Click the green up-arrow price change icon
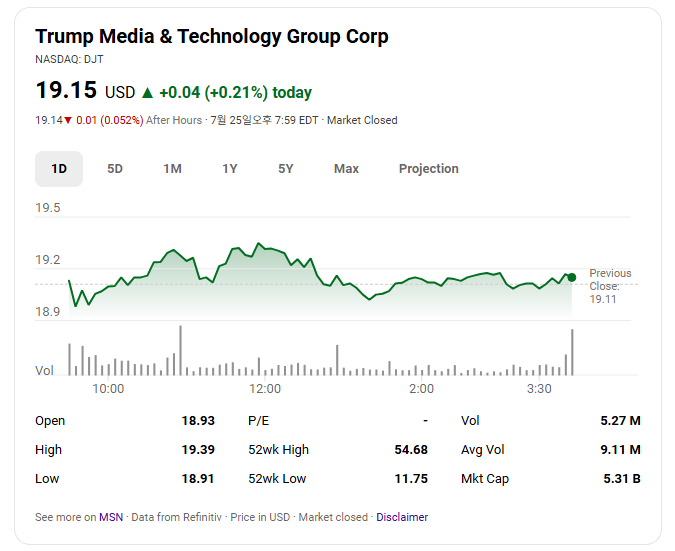Screen dimensions: 675x551 (148, 93)
